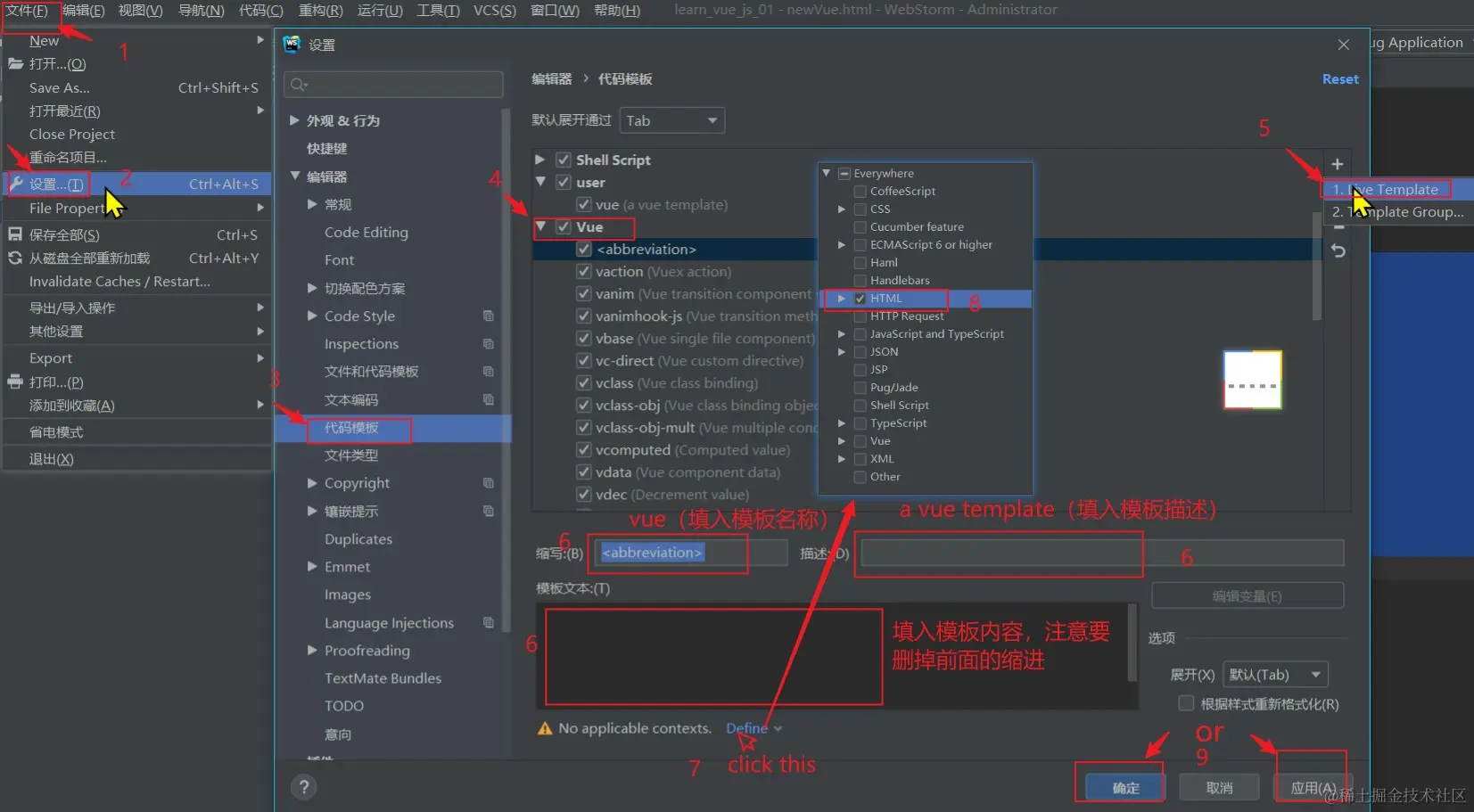Choose Invalidate Caches / Restart menu entry

[119, 282]
